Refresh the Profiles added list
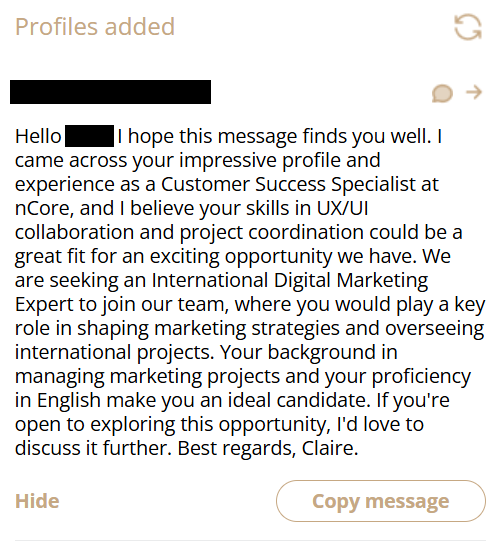The height and width of the screenshot is (553, 499). coord(468,27)
